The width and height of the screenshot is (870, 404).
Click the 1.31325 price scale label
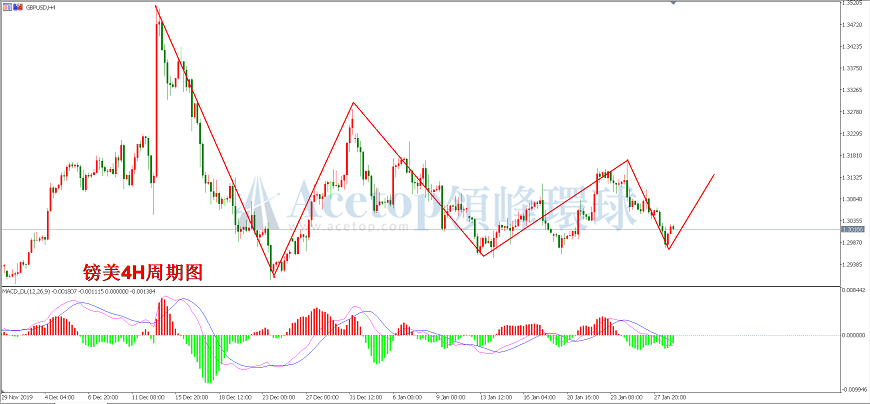pos(854,177)
